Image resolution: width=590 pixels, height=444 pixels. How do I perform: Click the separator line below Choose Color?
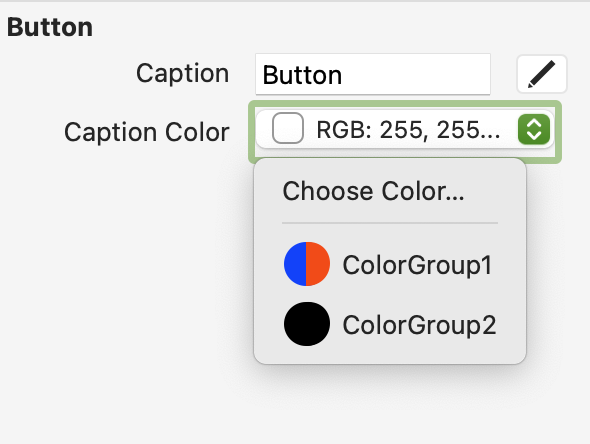click(x=390, y=223)
